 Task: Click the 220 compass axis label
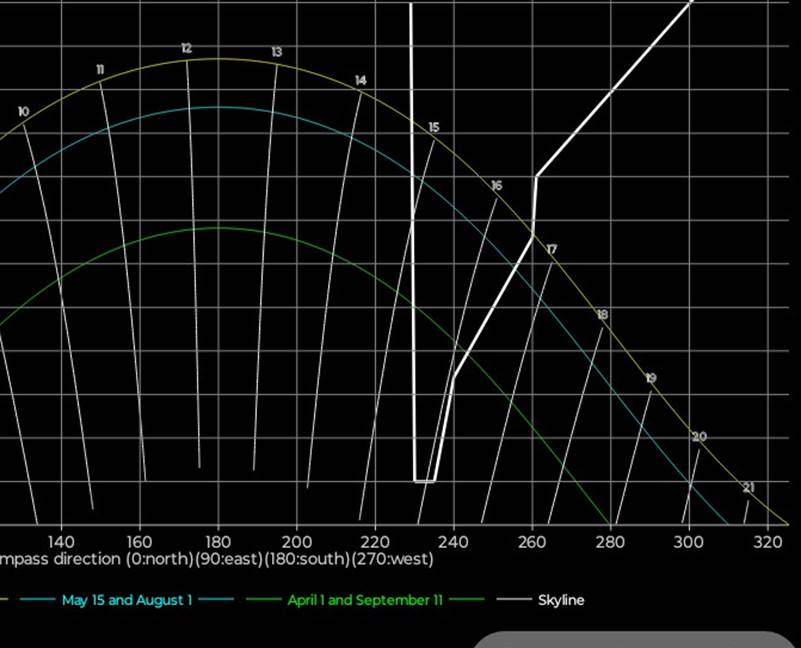coord(375,542)
